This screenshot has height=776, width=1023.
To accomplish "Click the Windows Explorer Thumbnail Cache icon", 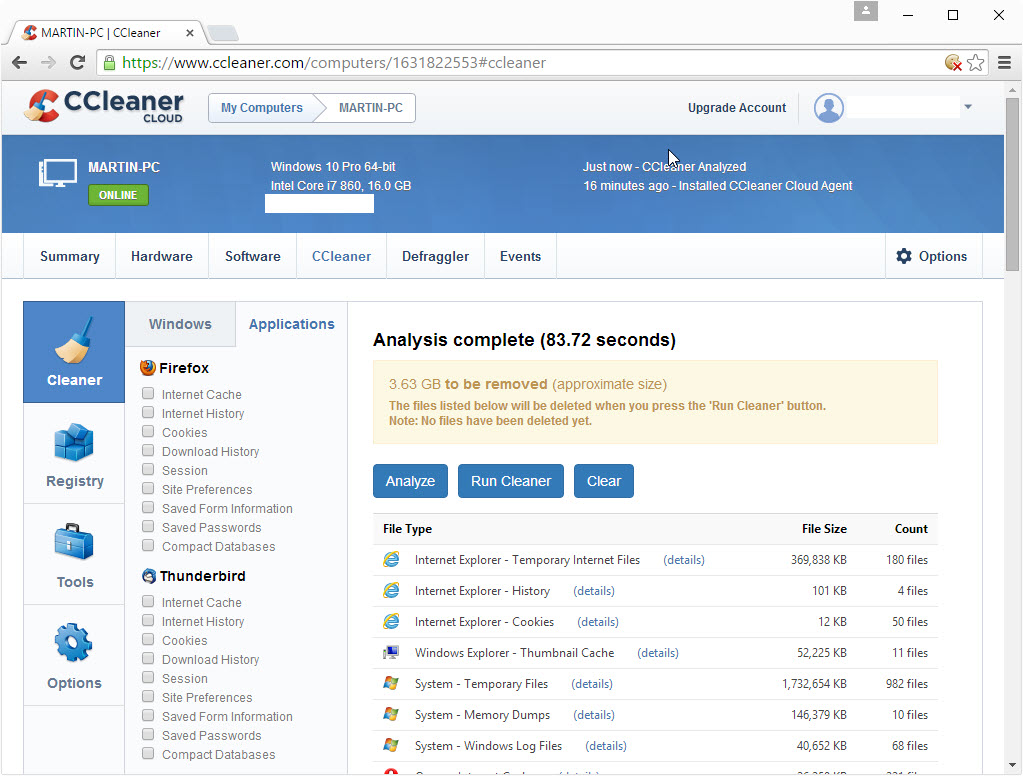I will (x=391, y=653).
